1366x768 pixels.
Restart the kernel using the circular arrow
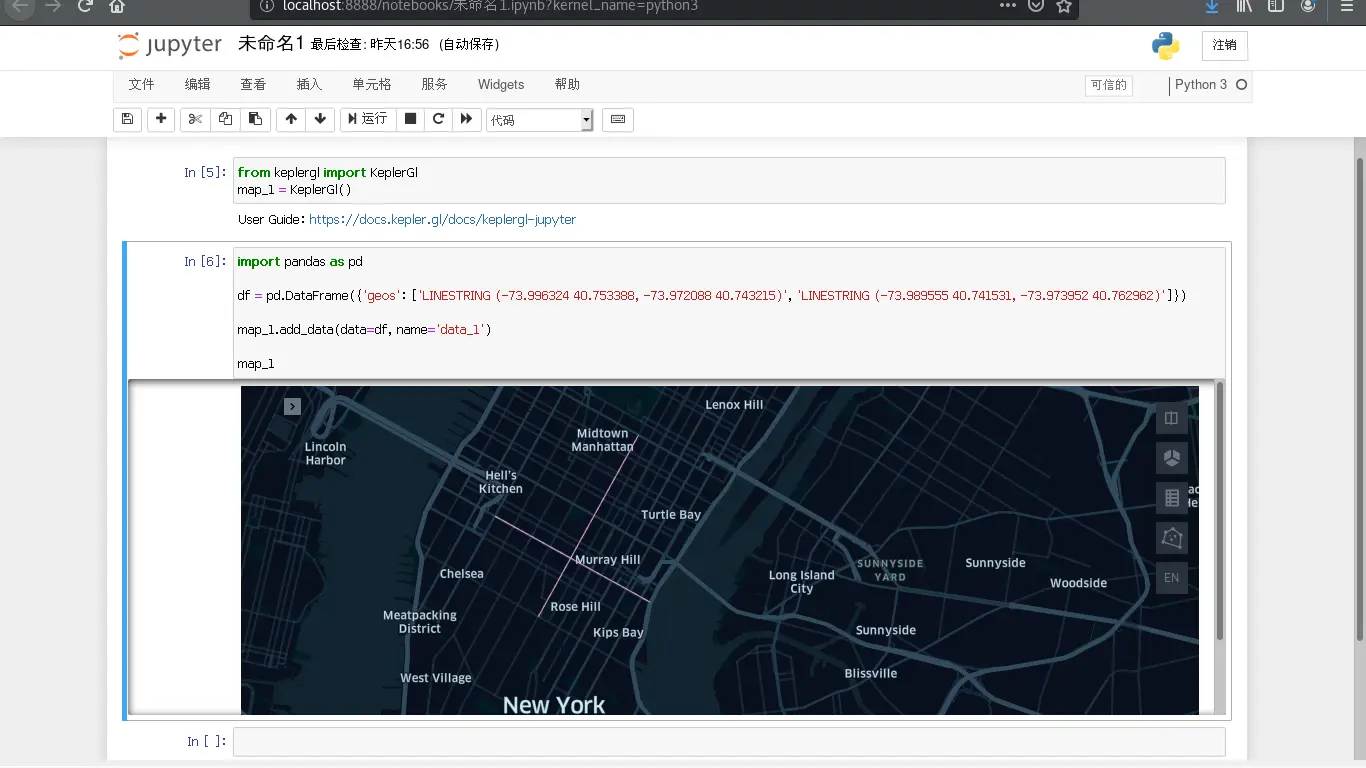[x=438, y=119]
